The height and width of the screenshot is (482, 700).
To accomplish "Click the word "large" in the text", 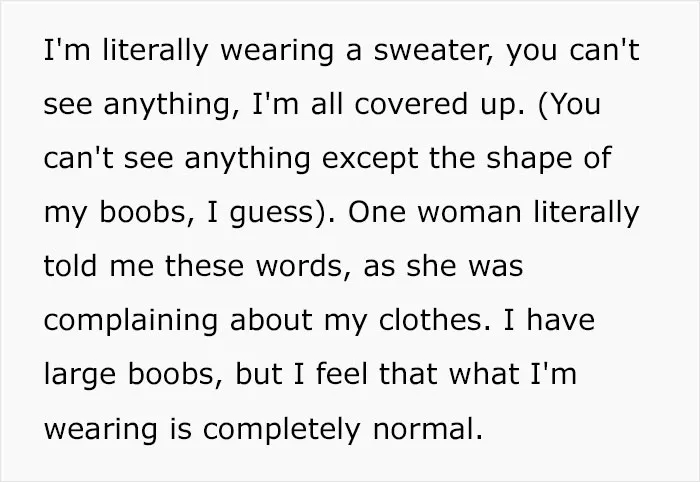I will 80,375.
